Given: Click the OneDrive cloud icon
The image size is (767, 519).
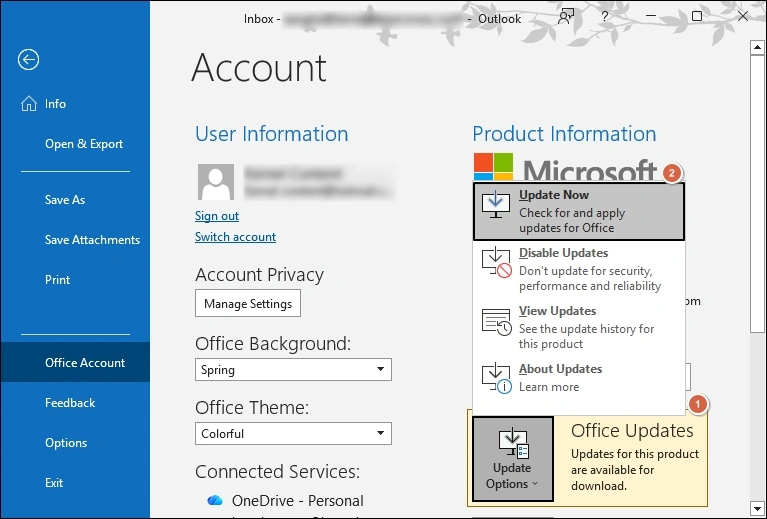Looking at the screenshot, I should coord(215,500).
